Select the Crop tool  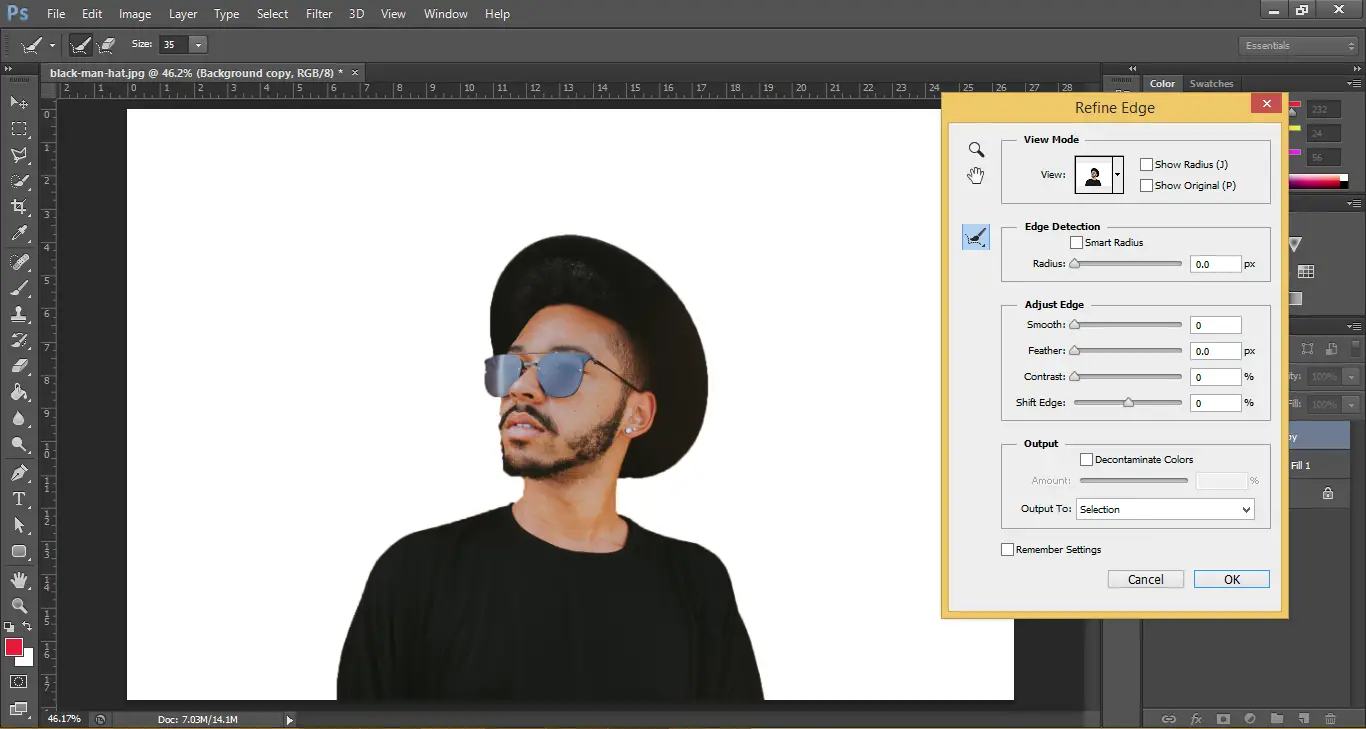(19, 207)
